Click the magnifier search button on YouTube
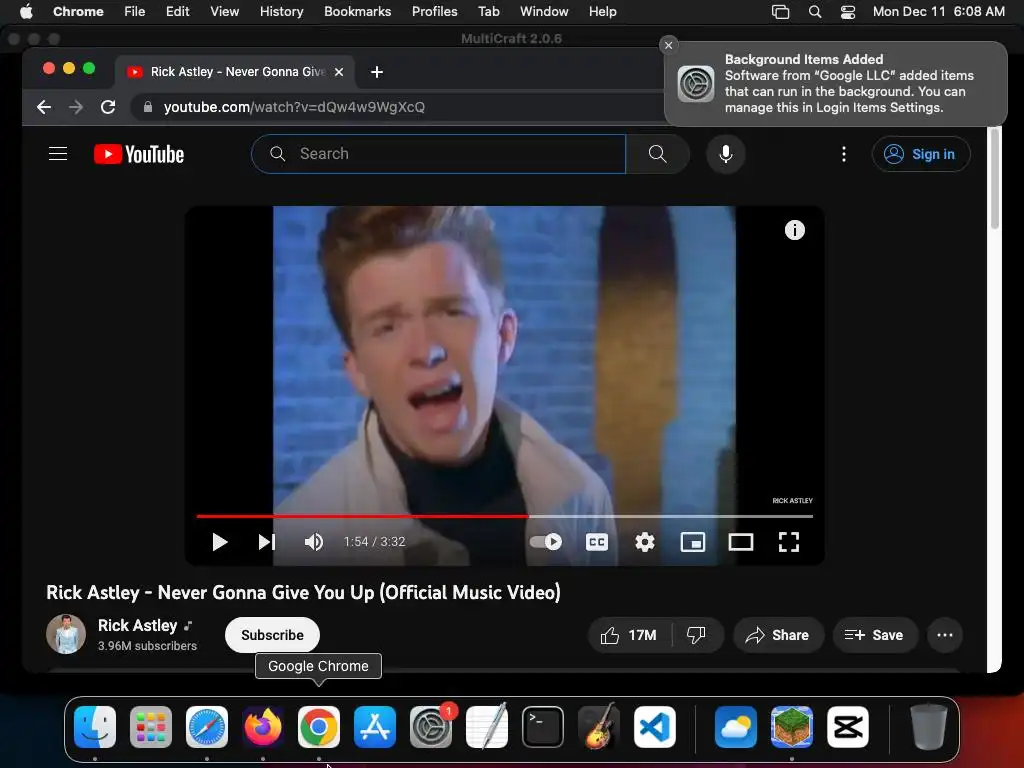Viewport: 1024px width, 768px height. tap(658, 154)
